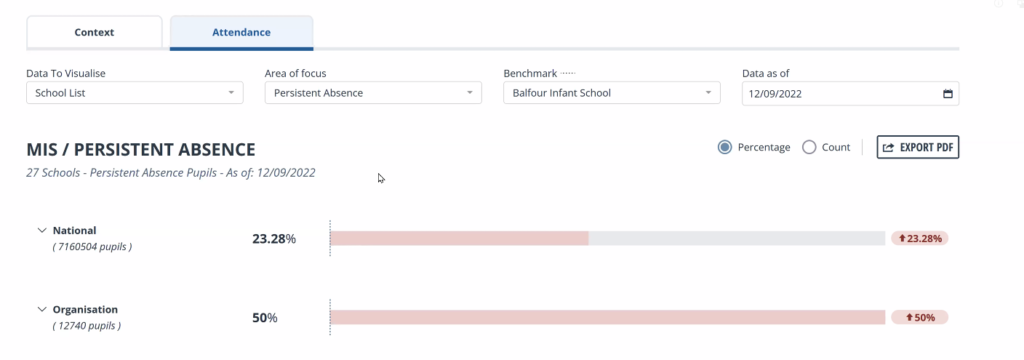Open the calendar date picker icon
The width and height of the screenshot is (1024, 360).
click(x=948, y=93)
